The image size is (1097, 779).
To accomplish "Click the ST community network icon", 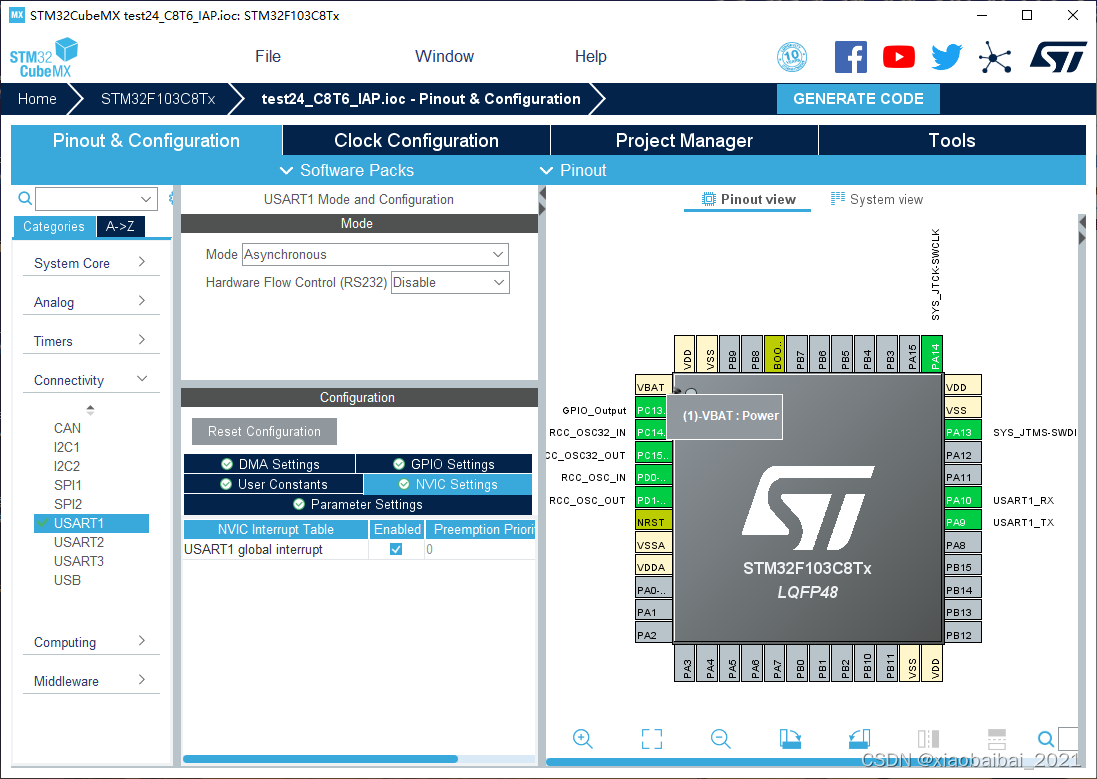I will (995, 57).
